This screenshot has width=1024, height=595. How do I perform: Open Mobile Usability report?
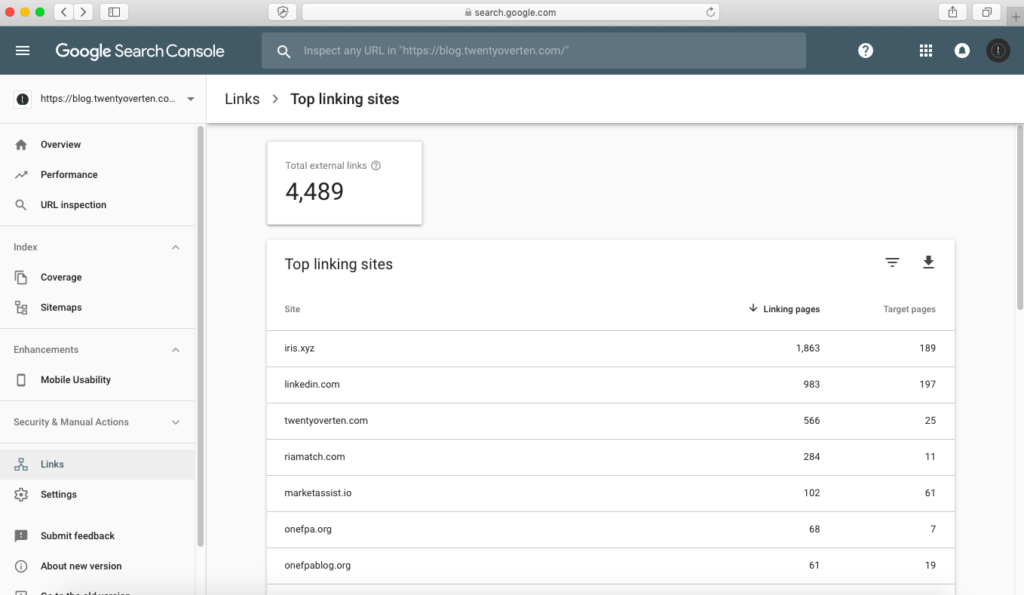pyautogui.click(x=75, y=380)
